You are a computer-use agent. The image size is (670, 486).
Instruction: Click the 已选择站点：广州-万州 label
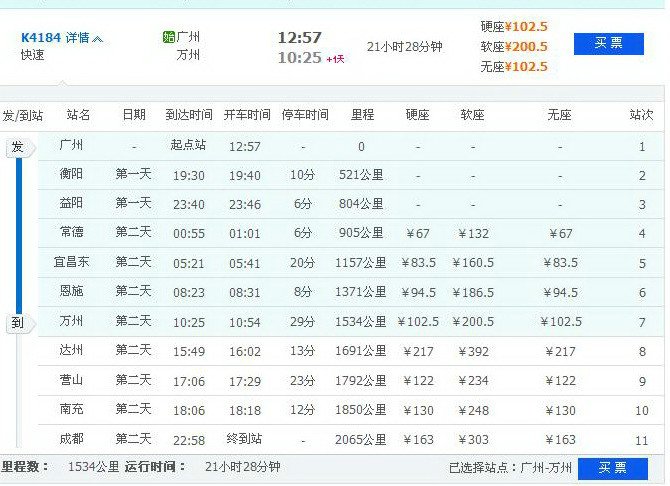point(510,468)
